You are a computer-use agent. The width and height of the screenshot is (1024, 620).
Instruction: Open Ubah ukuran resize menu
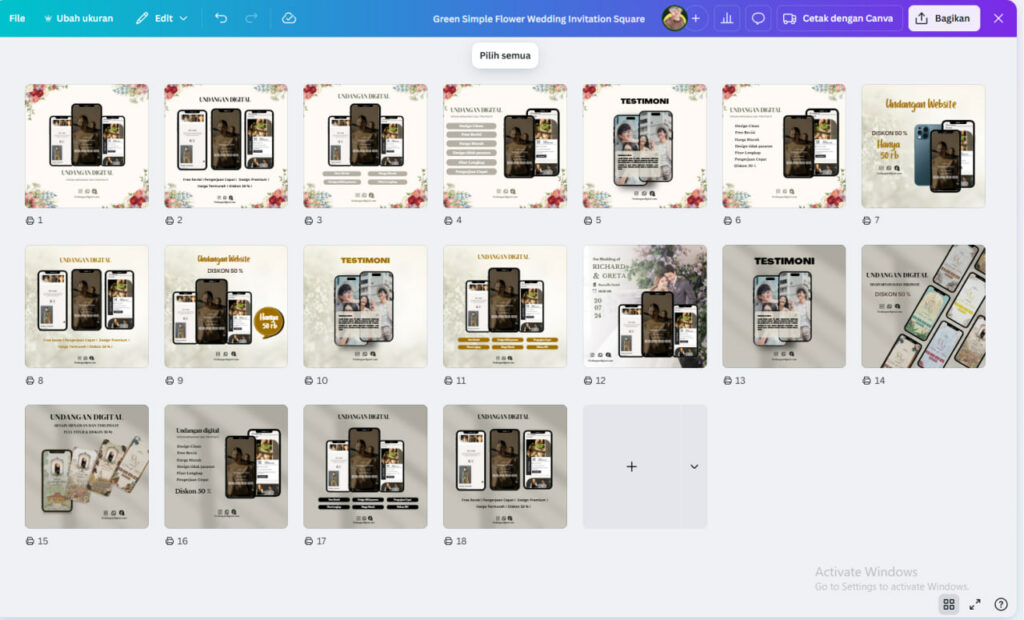click(78, 18)
